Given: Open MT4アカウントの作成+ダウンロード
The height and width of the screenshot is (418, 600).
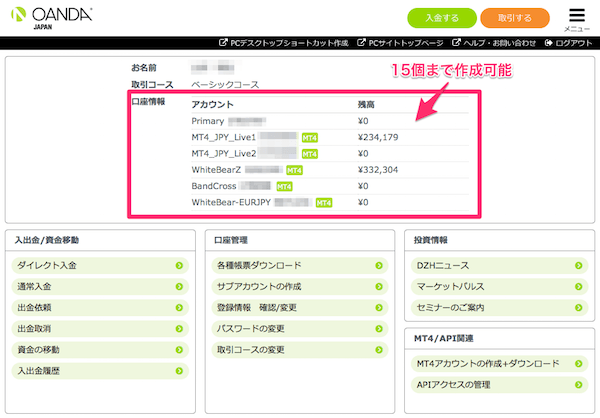Looking at the screenshot, I should [500, 364].
